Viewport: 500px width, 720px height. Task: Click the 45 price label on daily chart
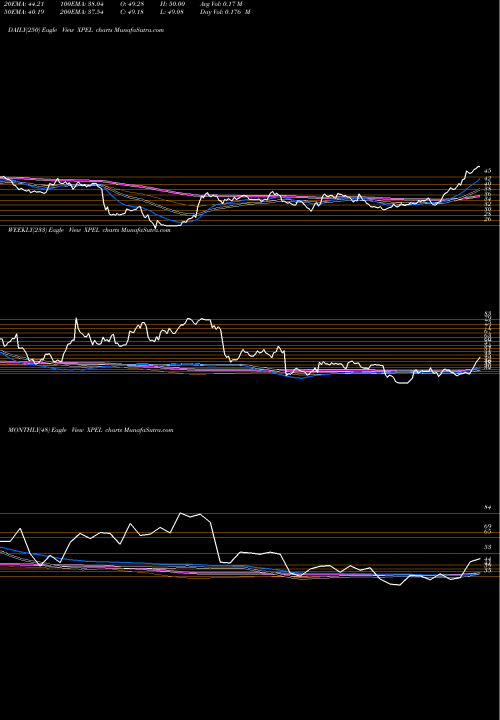489,170
